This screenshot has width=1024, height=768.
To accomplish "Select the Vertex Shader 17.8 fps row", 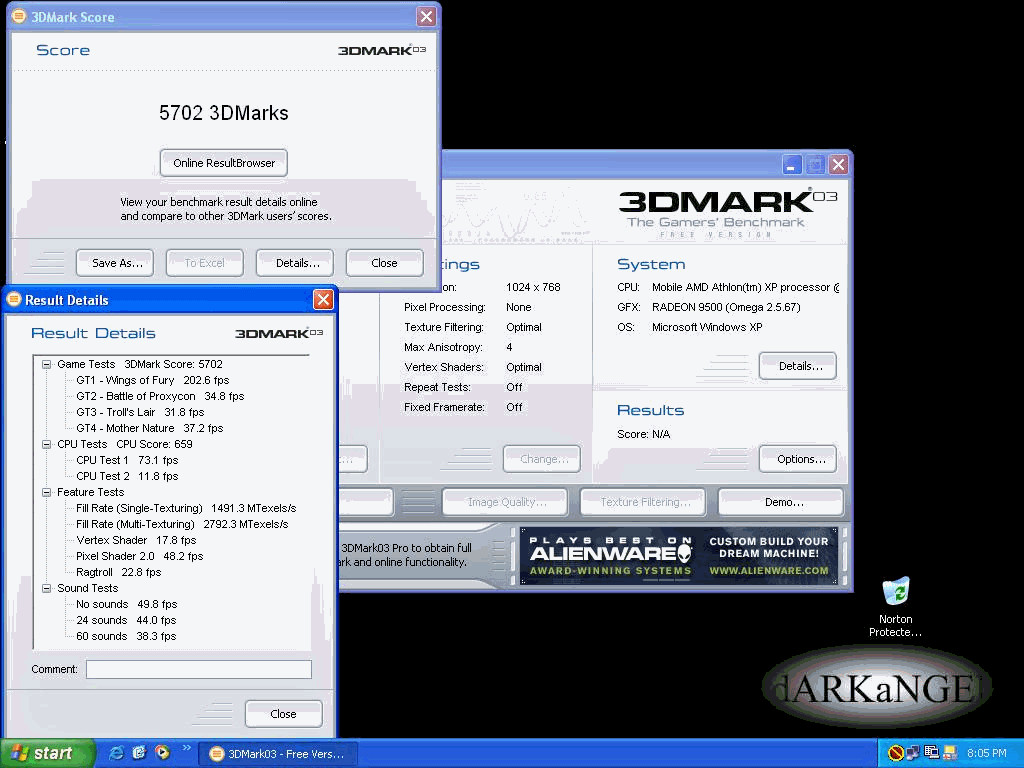I will coord(136,541).
